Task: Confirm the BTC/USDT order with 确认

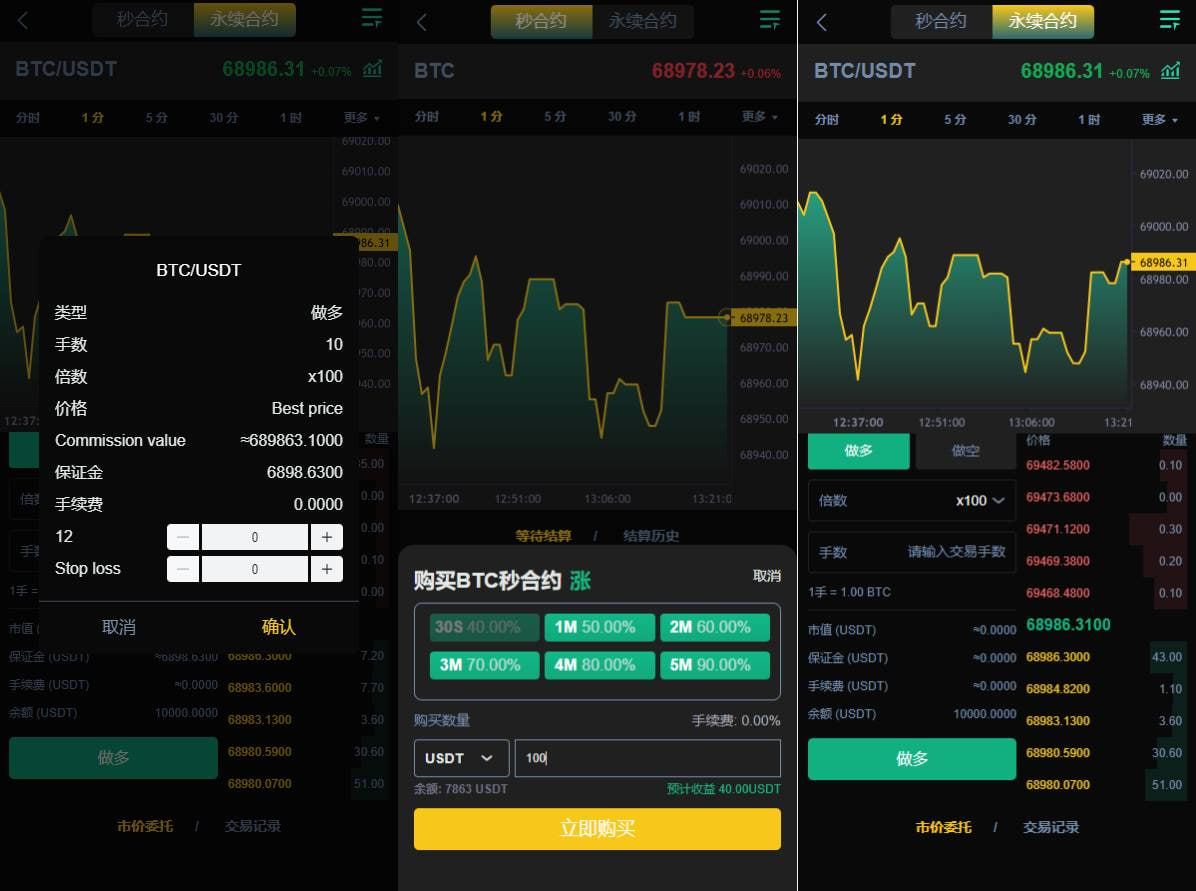Action: [278, 627]
